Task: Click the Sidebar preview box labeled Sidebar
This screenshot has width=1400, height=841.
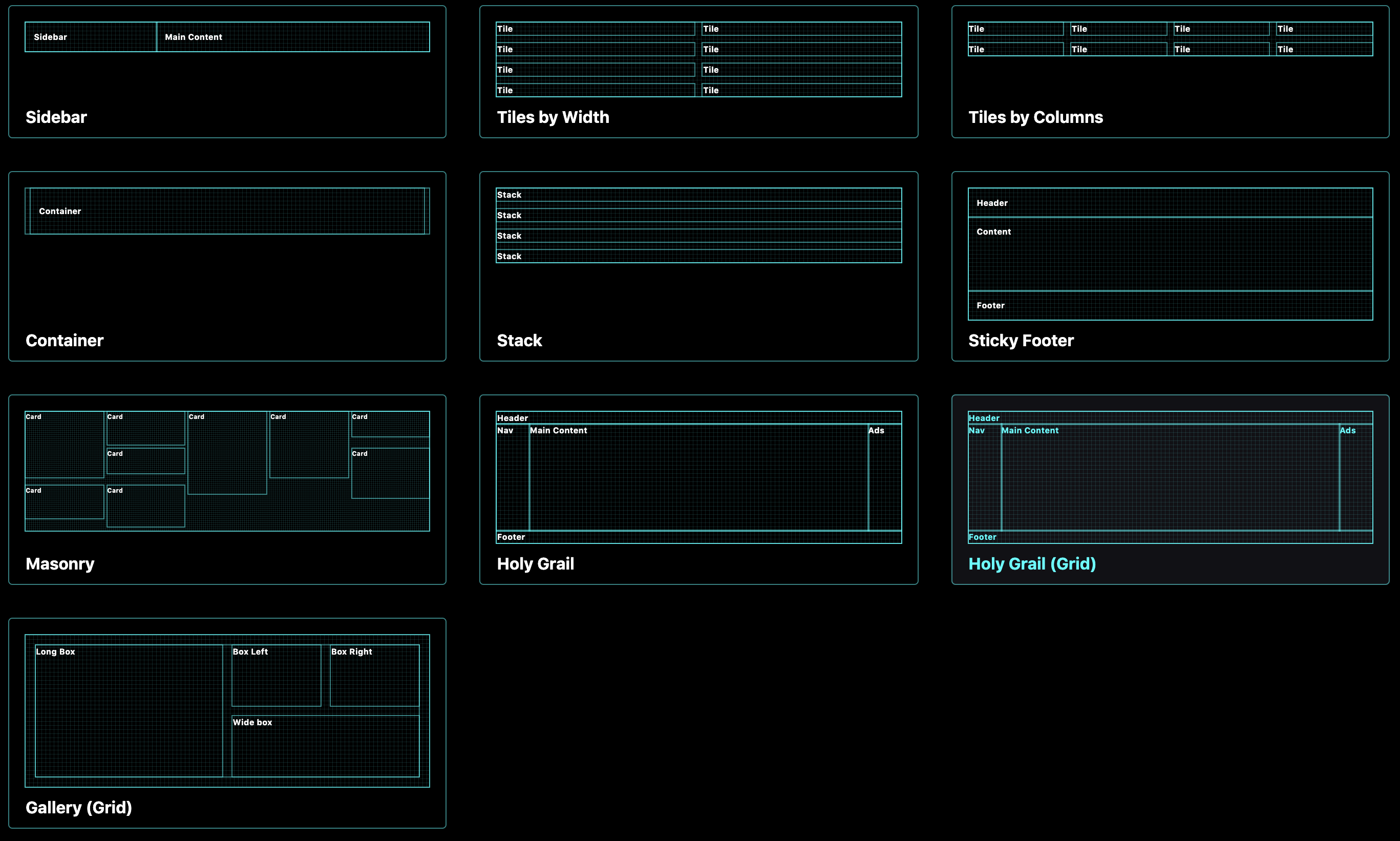Action: pos(91,37)
